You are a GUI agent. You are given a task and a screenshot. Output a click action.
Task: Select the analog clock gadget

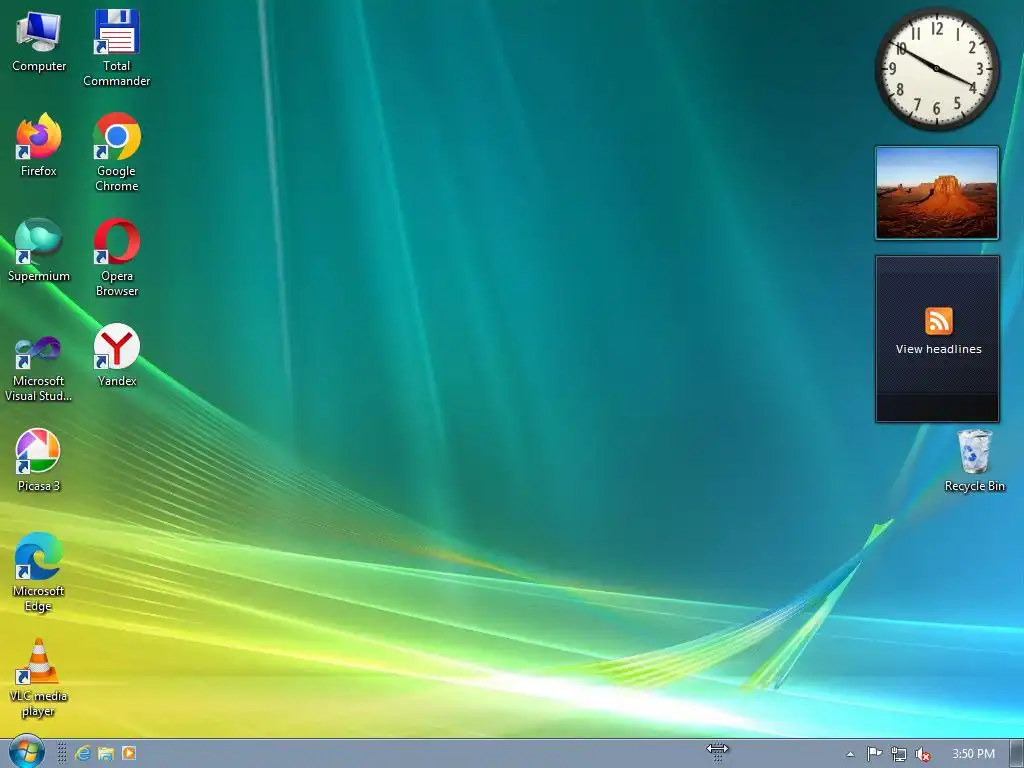tap(936, 69)
